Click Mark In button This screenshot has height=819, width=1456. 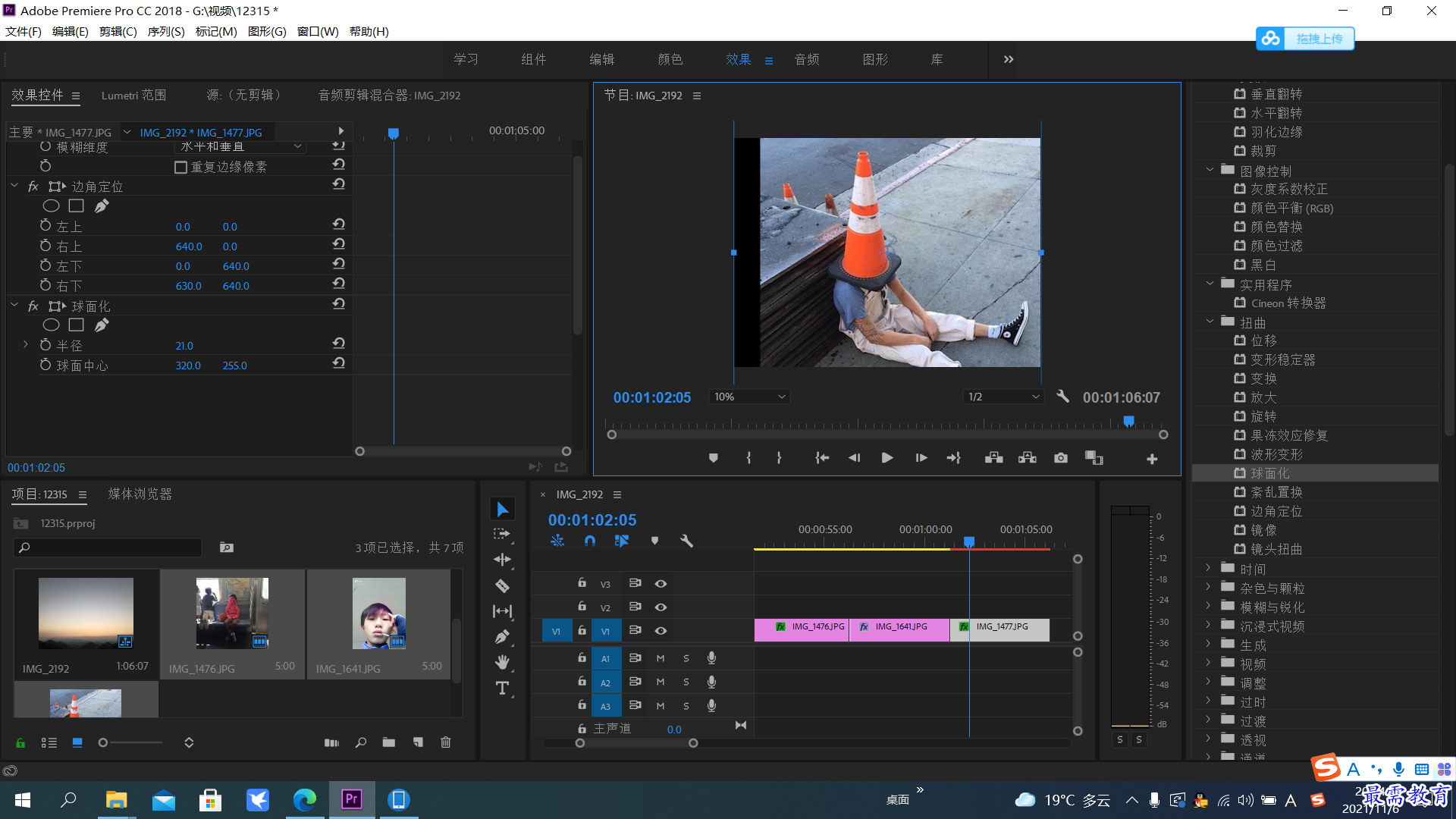748,458
